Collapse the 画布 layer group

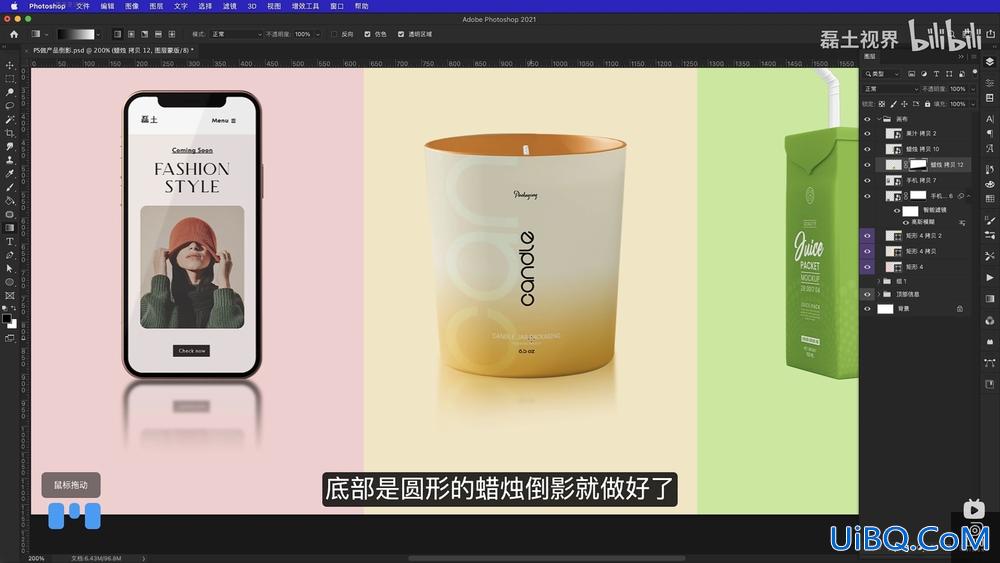[879, 119]
